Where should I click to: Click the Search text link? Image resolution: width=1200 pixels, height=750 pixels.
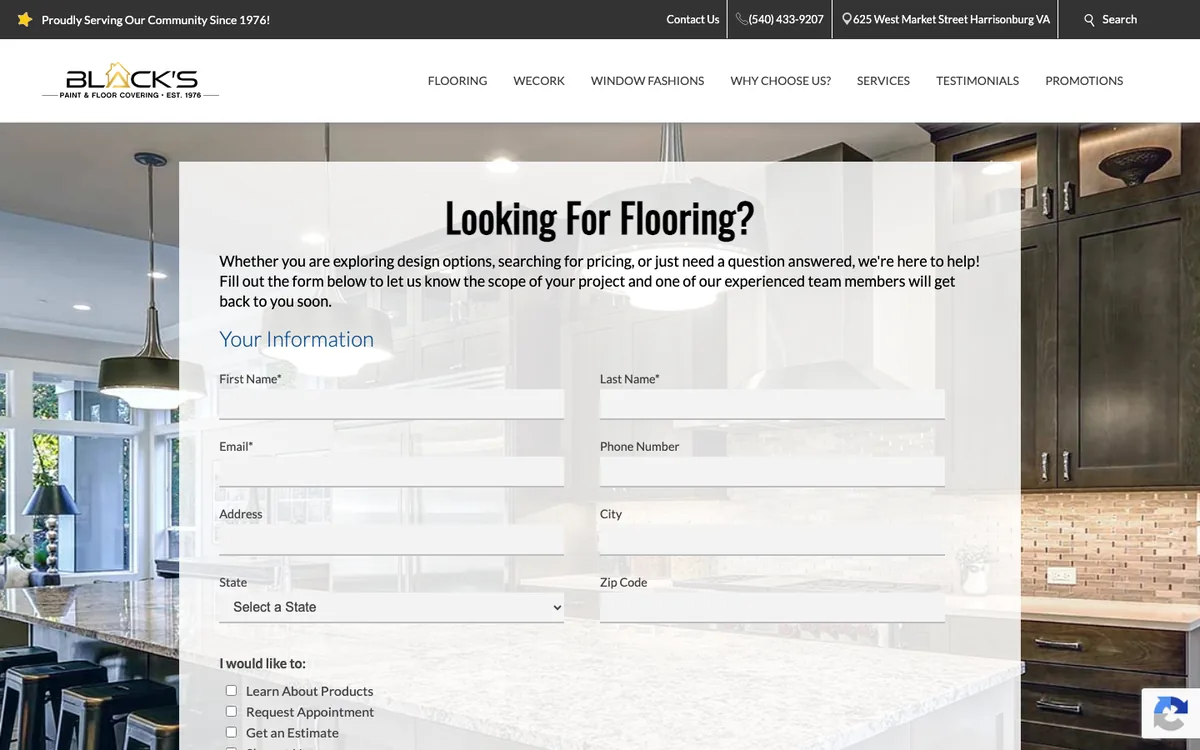[x=1119, y=19]
